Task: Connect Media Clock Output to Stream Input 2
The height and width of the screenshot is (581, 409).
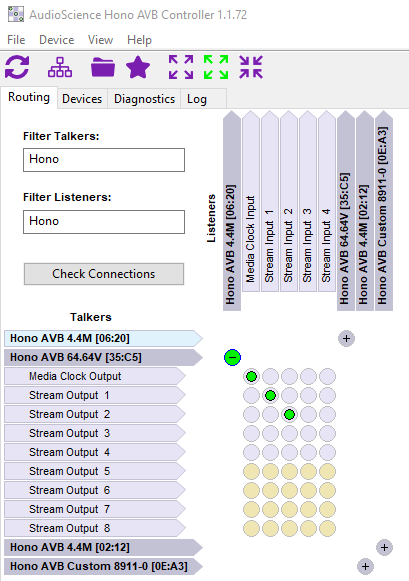Action: [289, 376]
